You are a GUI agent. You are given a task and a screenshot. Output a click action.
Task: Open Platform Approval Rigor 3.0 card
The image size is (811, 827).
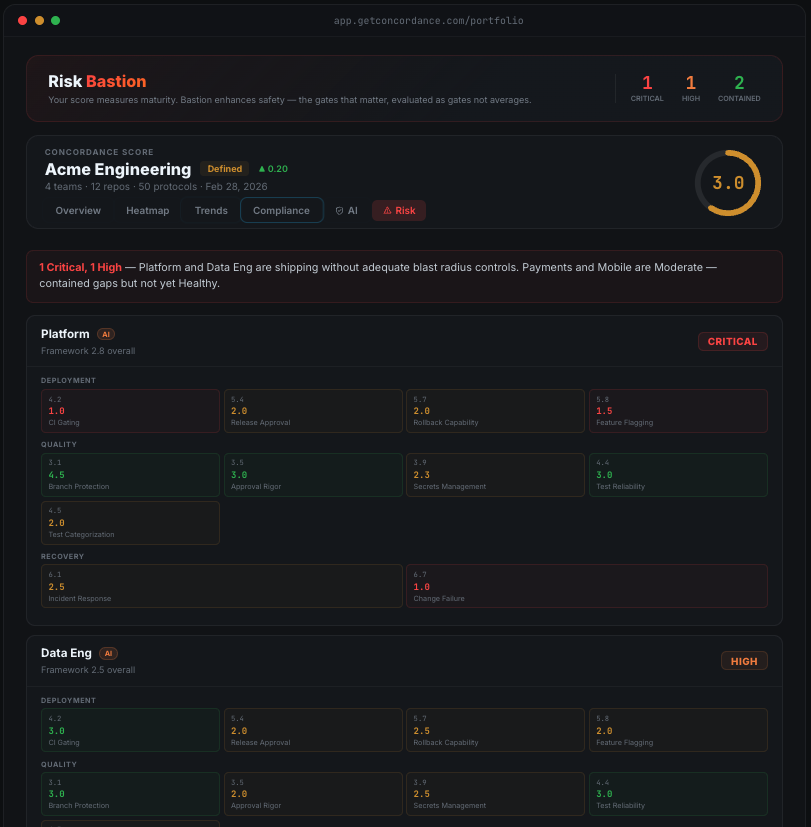tap(313, 475)
